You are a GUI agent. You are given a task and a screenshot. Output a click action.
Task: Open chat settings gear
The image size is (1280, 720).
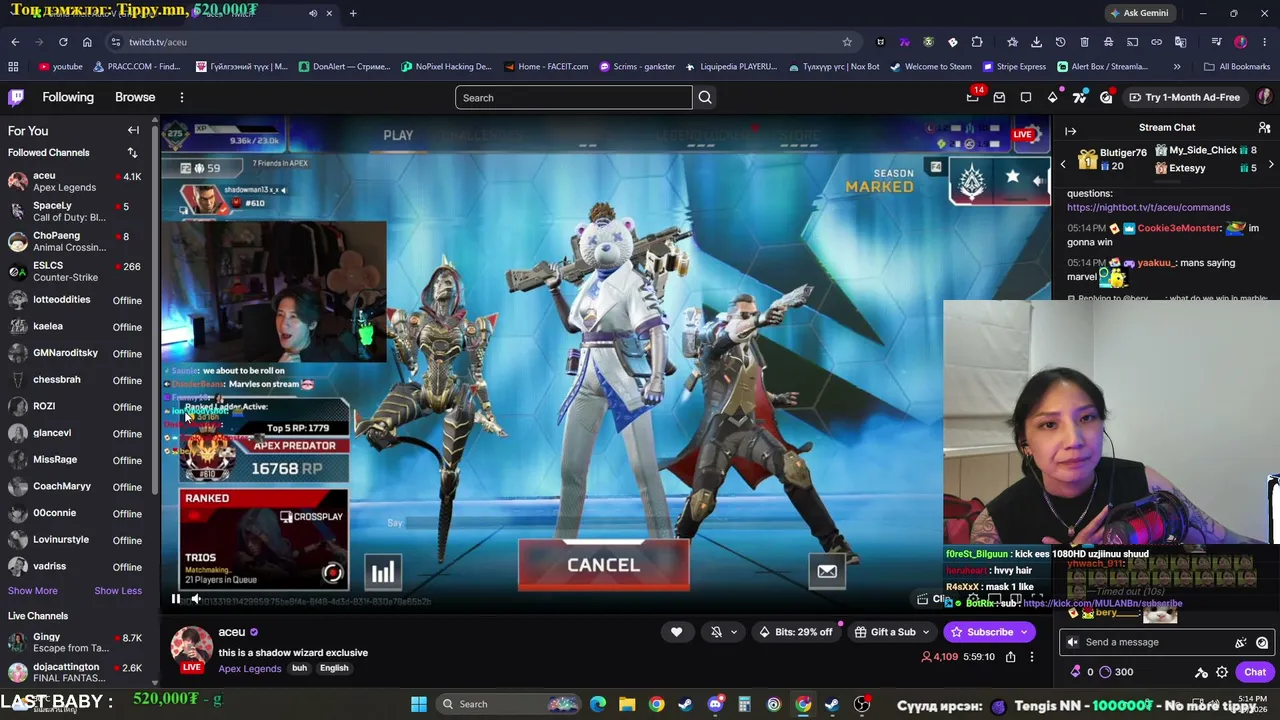1222,672
